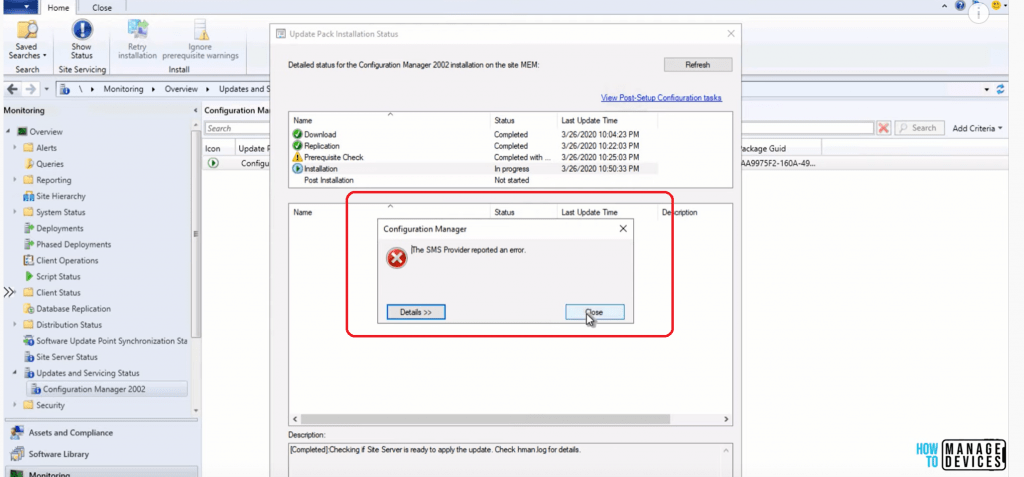1024x477 pixels.
Task: Select the Database Replication icon
Action: click(x=28, y=308)
